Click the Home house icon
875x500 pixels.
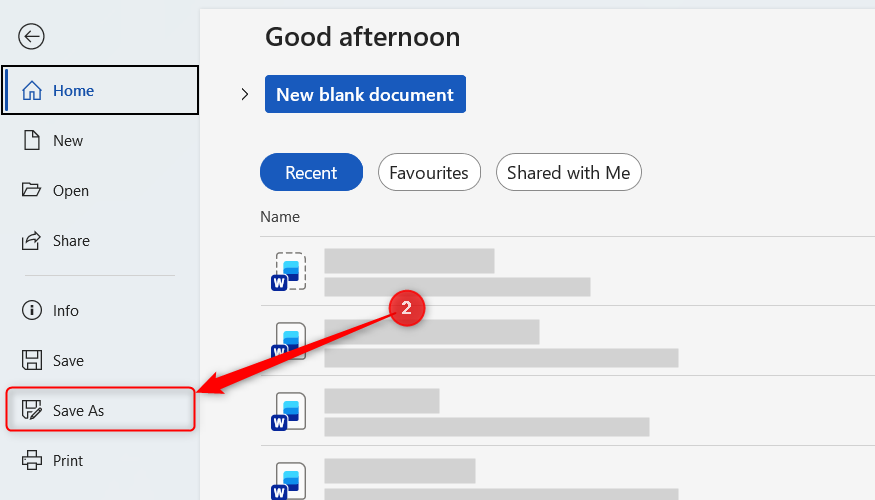[x=32, y=90]
